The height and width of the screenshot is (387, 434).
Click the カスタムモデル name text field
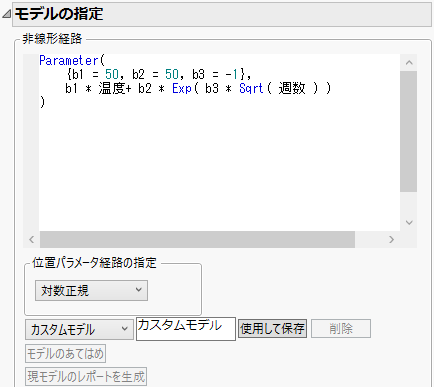[x=186, y=329]
